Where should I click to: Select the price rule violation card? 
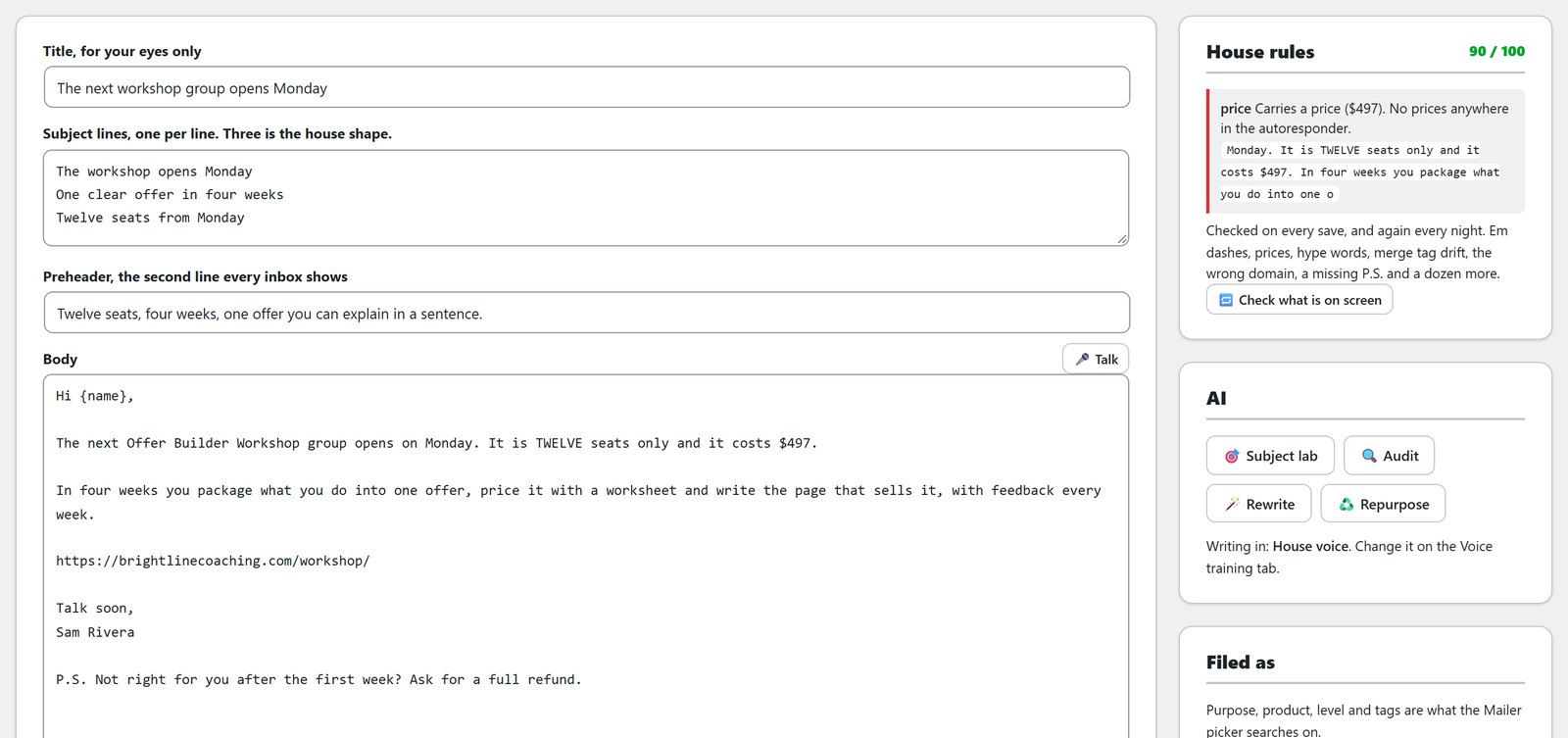point(1365,151)
